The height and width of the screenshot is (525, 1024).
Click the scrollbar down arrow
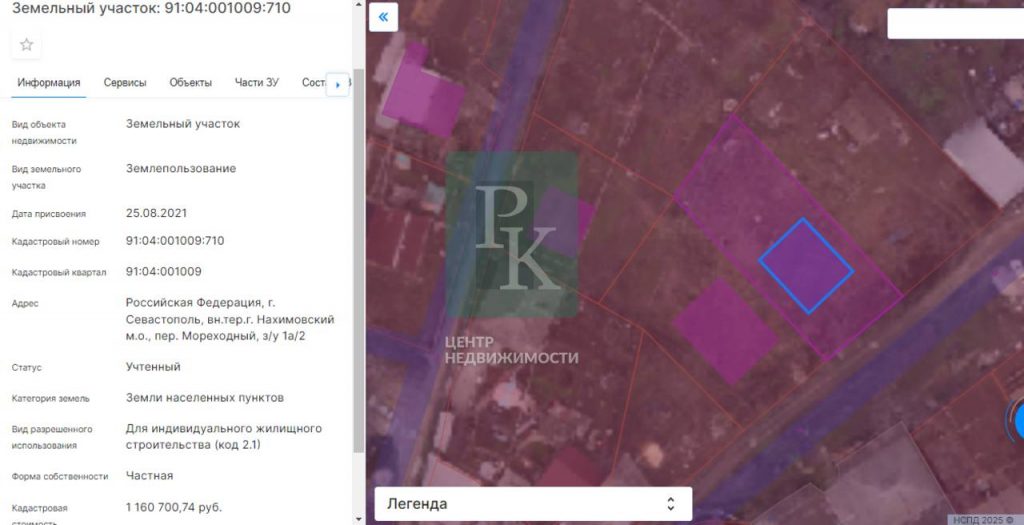(x=359, y=520)
